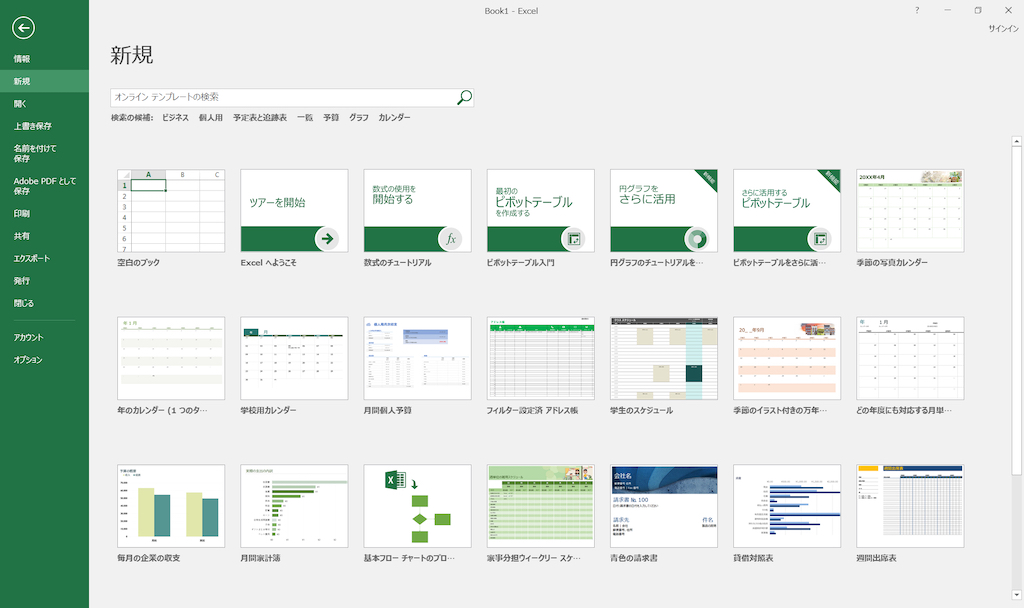Open the 印刷 page
The image size is (1024, 608).
click(x=44, y=214)
